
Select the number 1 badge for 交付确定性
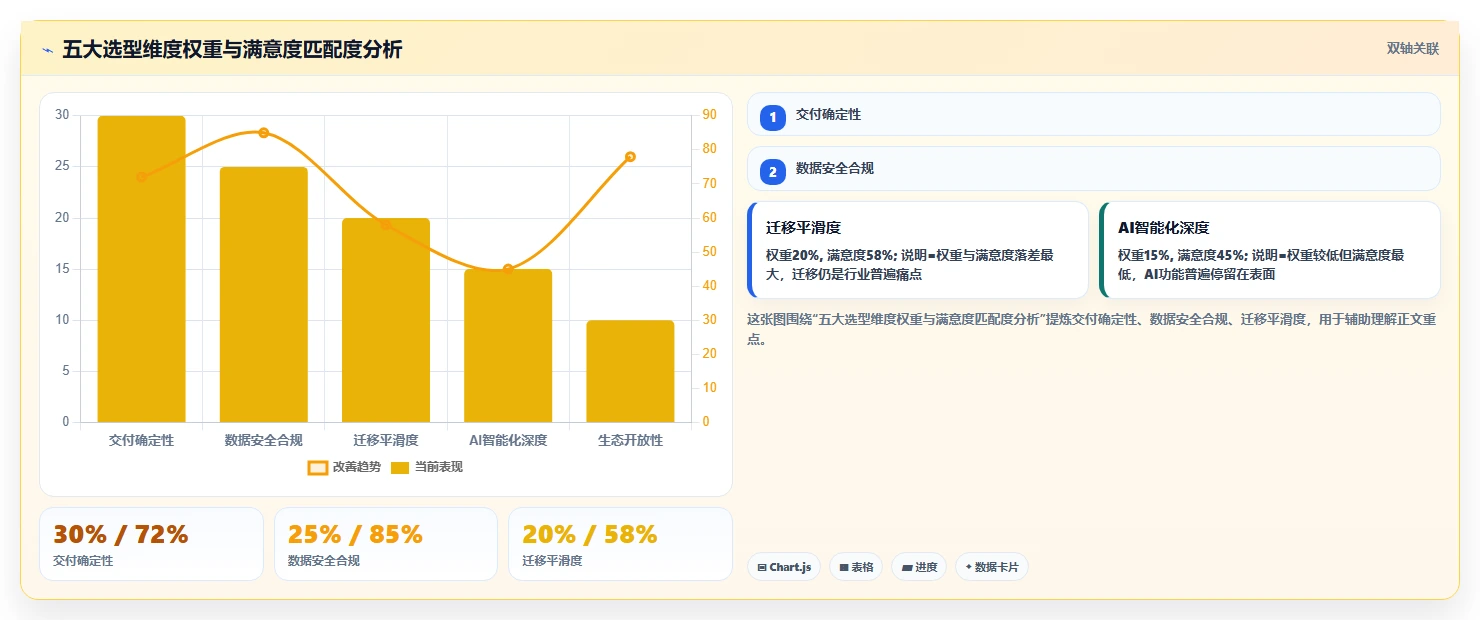tap(772, 117)
